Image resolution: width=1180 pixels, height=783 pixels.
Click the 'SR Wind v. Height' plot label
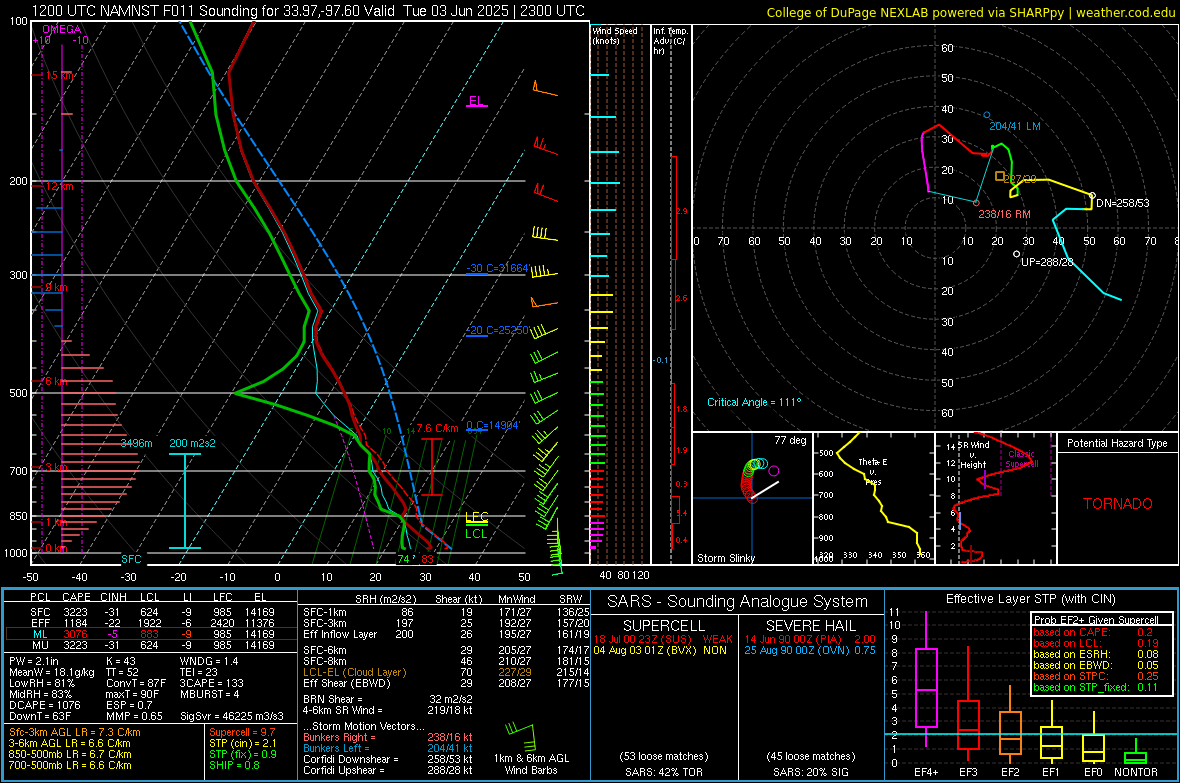(973, 455)
